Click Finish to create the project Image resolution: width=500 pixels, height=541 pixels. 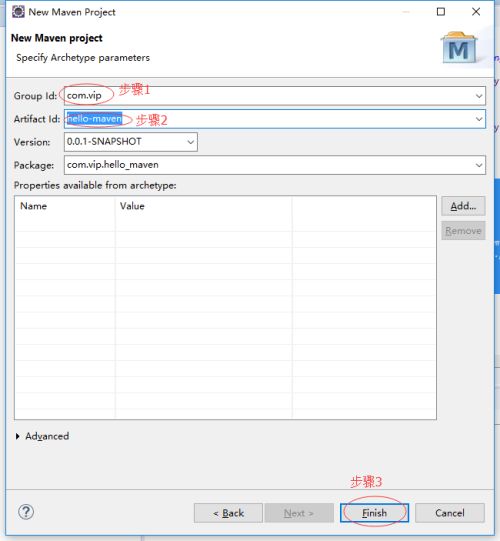[x=374, y=513]
